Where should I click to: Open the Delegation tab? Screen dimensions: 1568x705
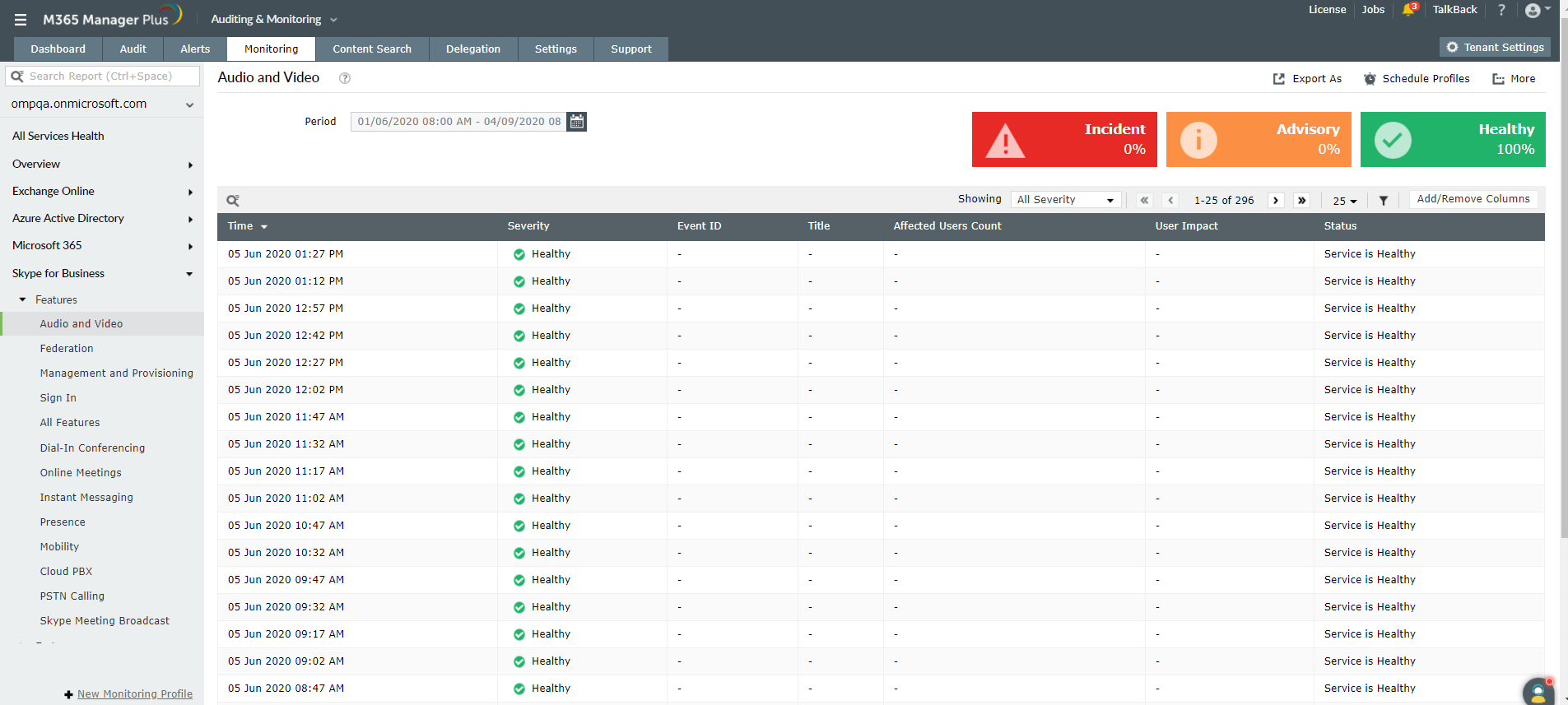(x=473, y=49)
